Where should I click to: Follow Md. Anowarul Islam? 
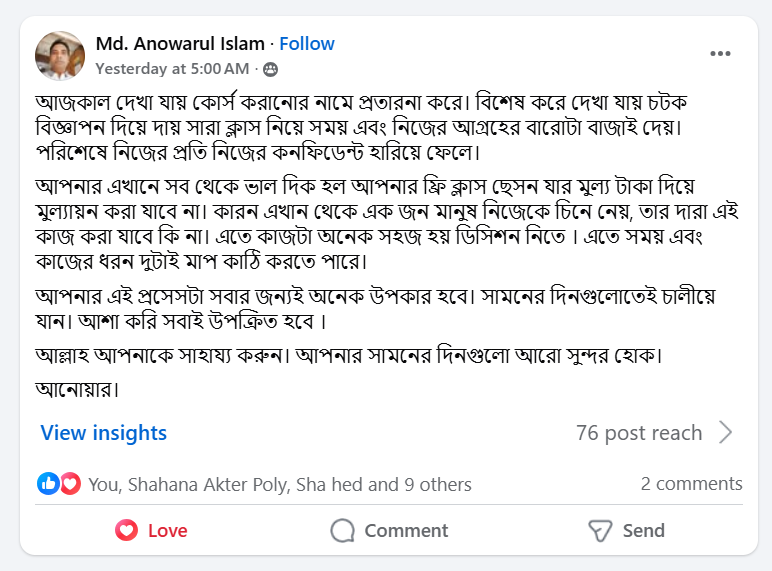point(307,44)
